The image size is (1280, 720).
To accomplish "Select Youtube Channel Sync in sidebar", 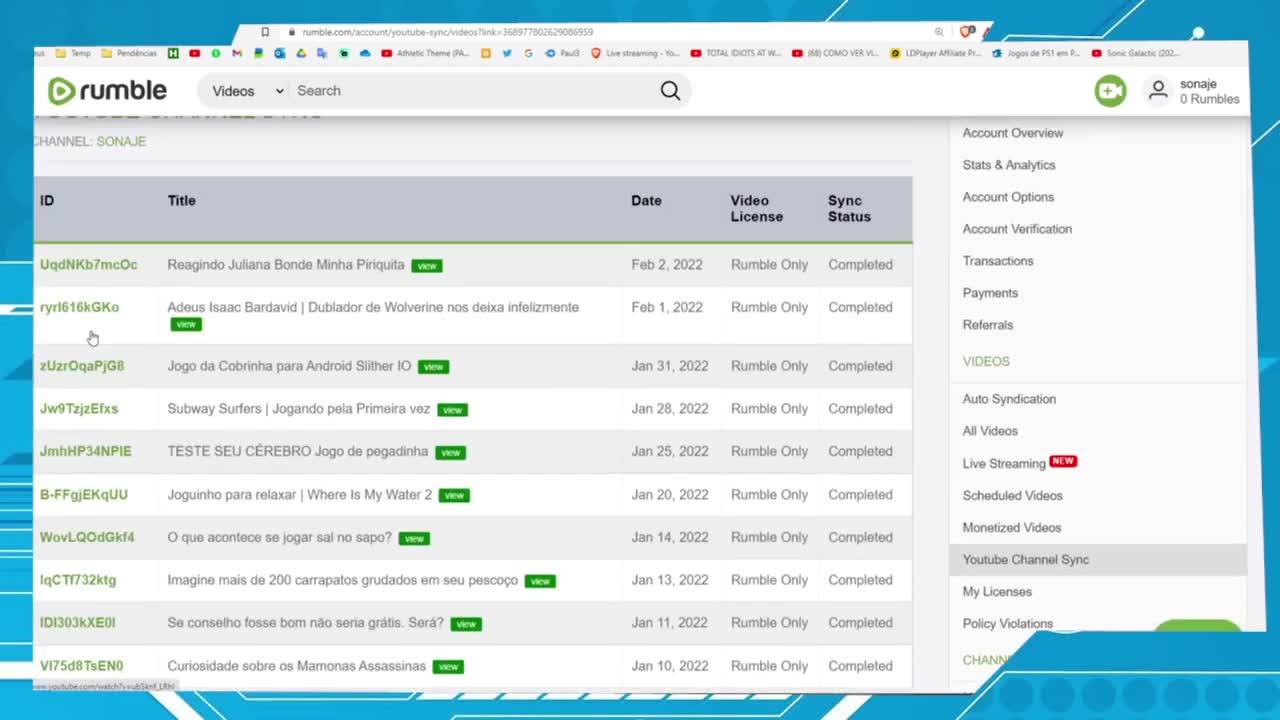I will coord(1098,560).
